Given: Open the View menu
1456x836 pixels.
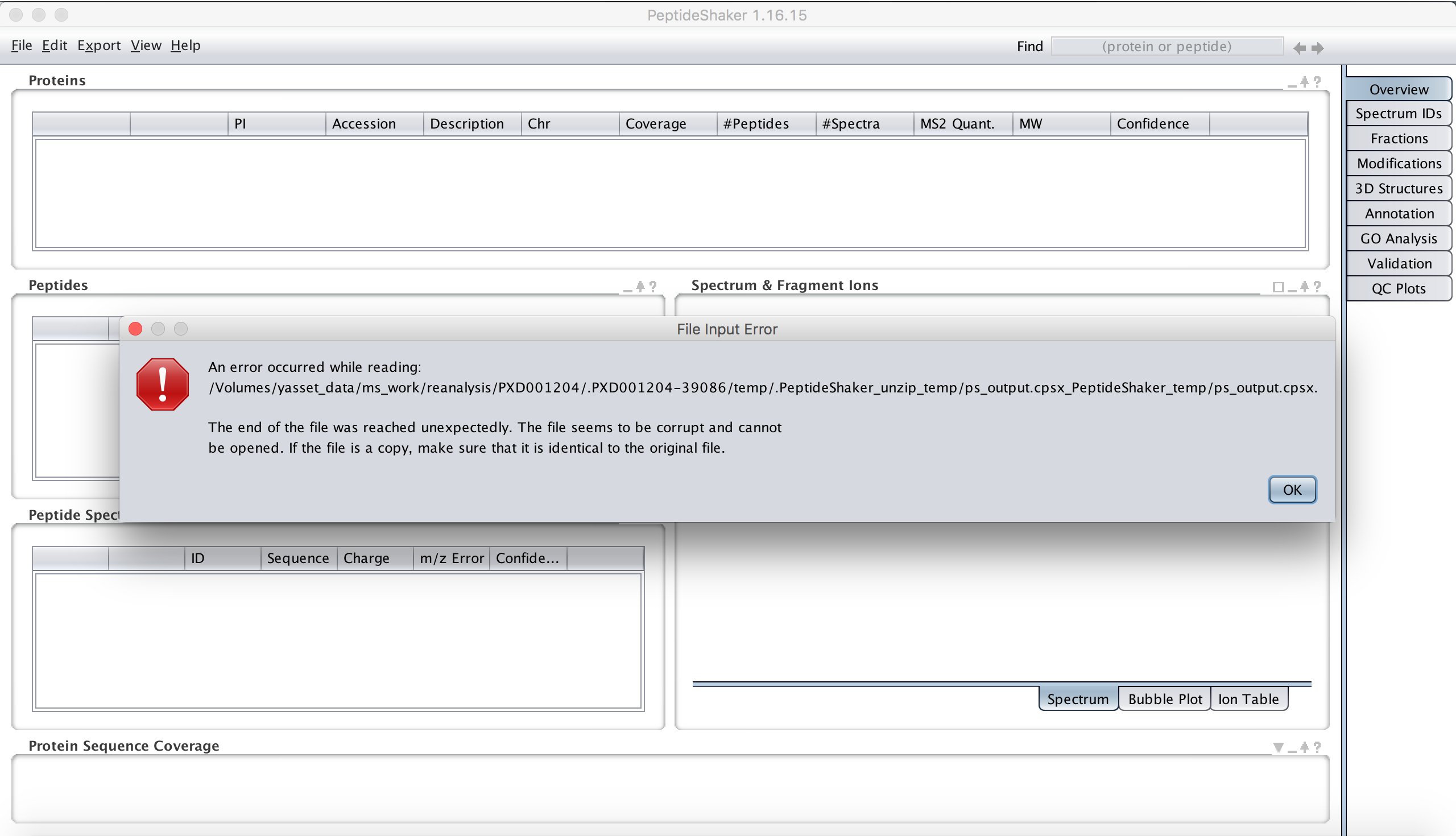Looking at the screenshot, I should coord(146,45).
